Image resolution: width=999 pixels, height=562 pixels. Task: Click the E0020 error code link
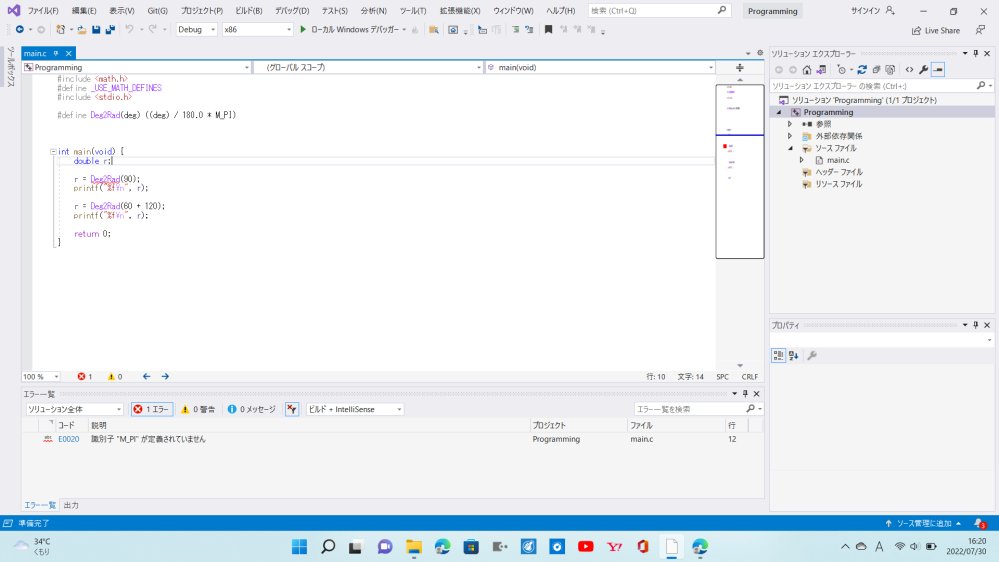tap(69, 439)
